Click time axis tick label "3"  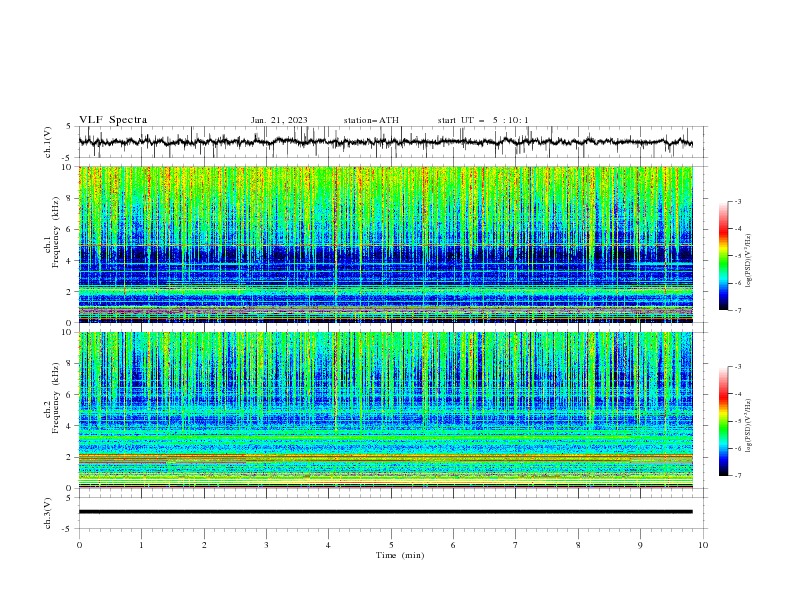266,545
